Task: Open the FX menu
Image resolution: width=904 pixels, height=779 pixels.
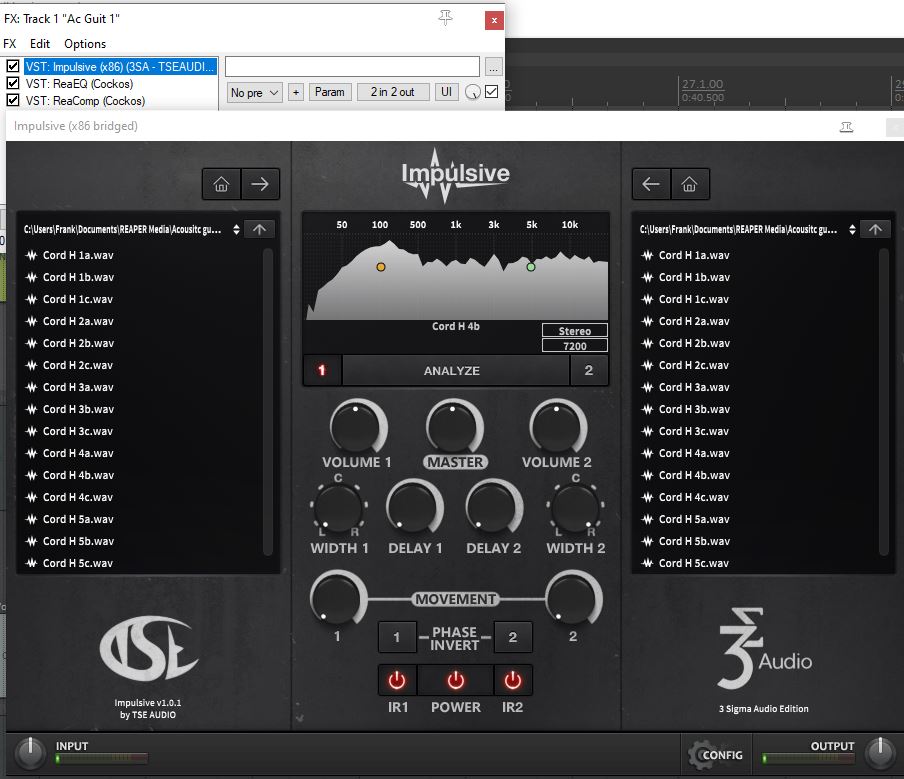Action: point(10,44)
